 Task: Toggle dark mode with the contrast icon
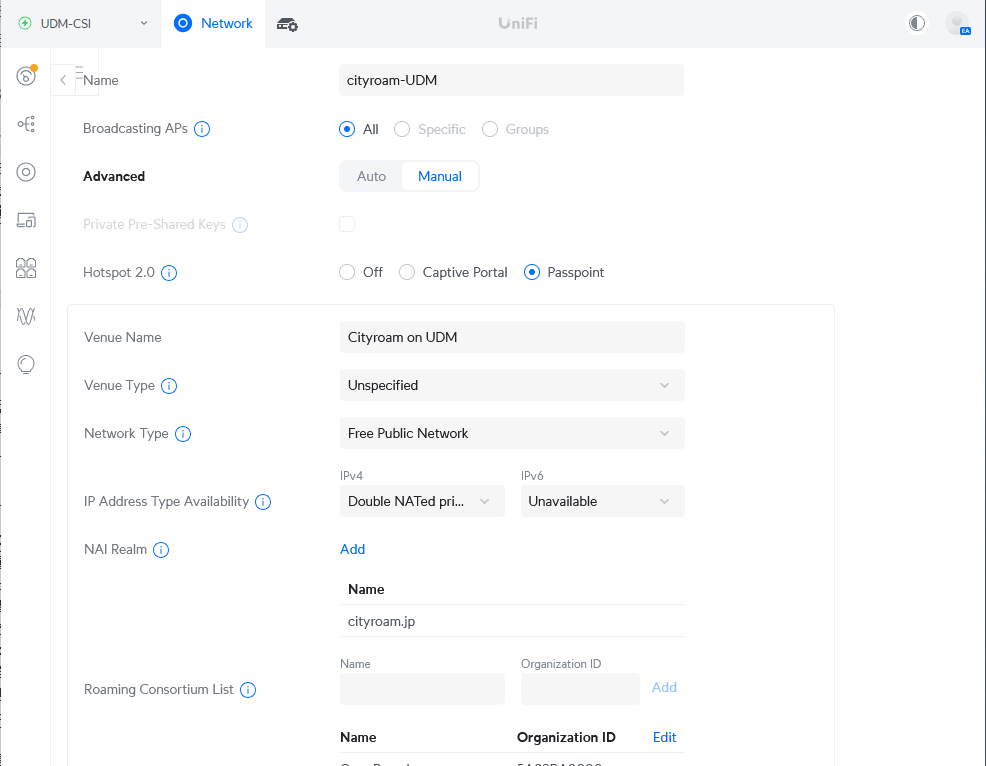916,23
